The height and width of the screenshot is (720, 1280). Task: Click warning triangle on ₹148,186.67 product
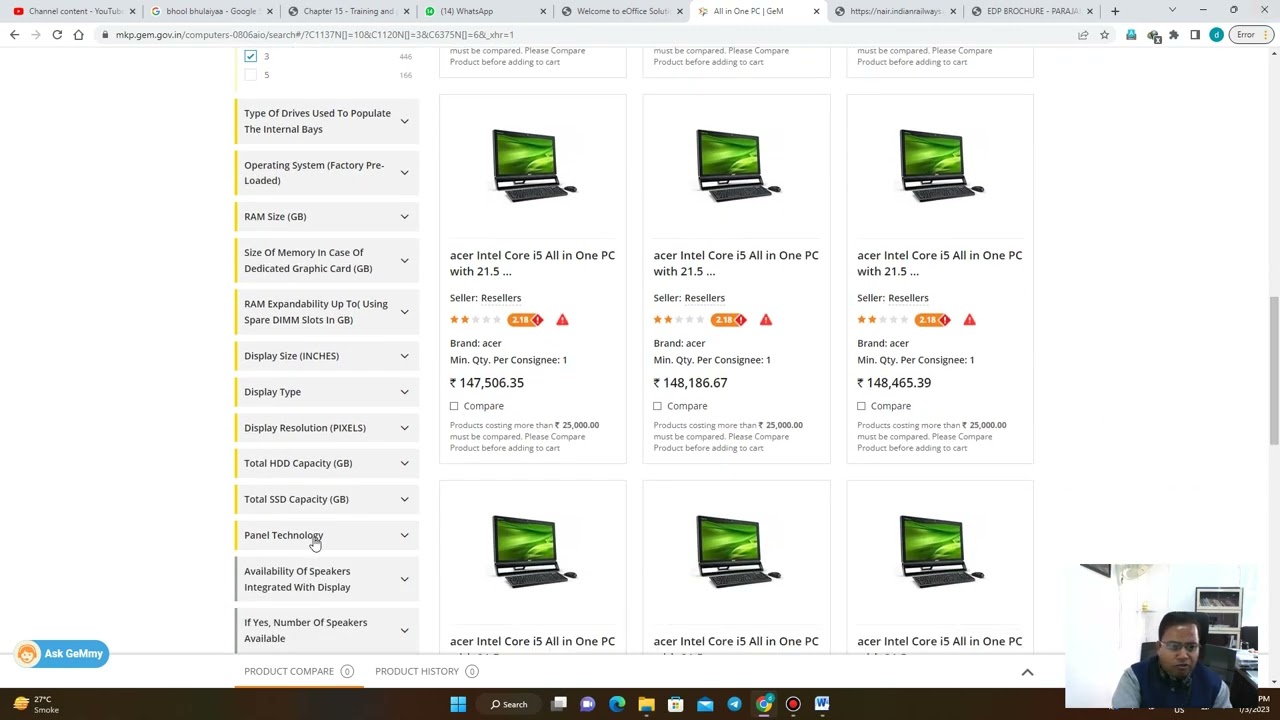click(766, 320)
